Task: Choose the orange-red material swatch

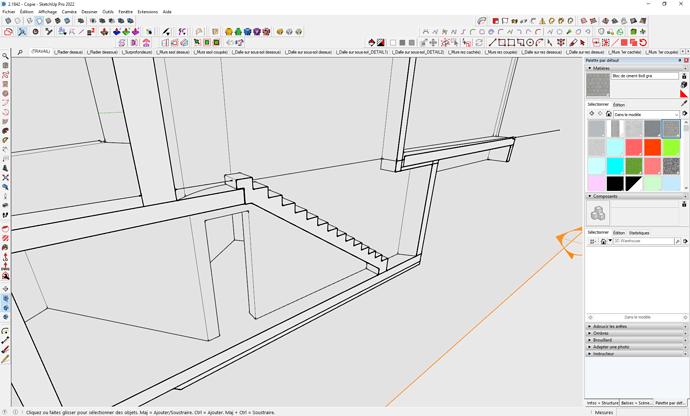Action: 652,147
